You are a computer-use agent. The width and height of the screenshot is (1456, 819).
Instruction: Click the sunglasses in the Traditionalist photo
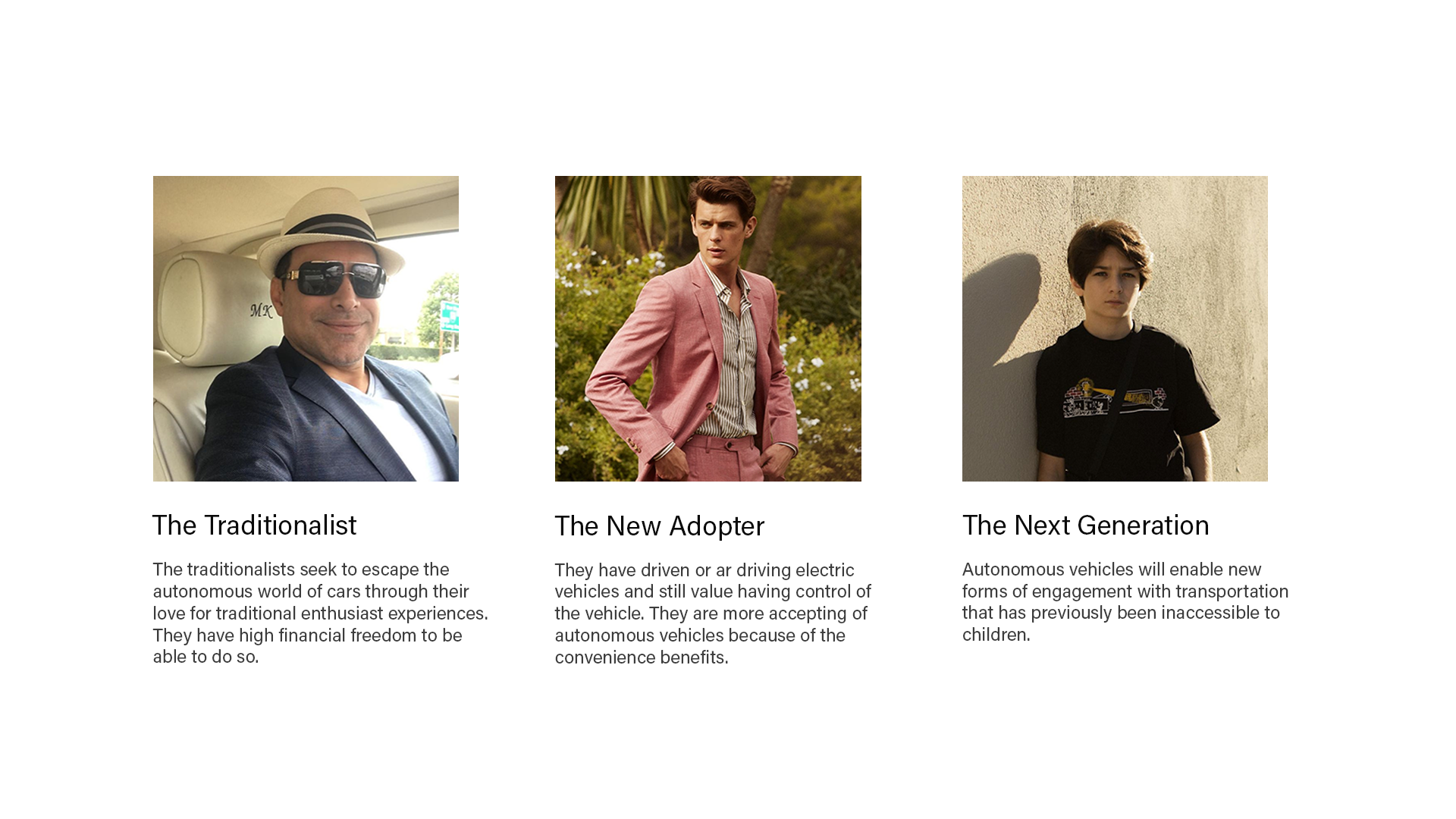click(332, 278)
